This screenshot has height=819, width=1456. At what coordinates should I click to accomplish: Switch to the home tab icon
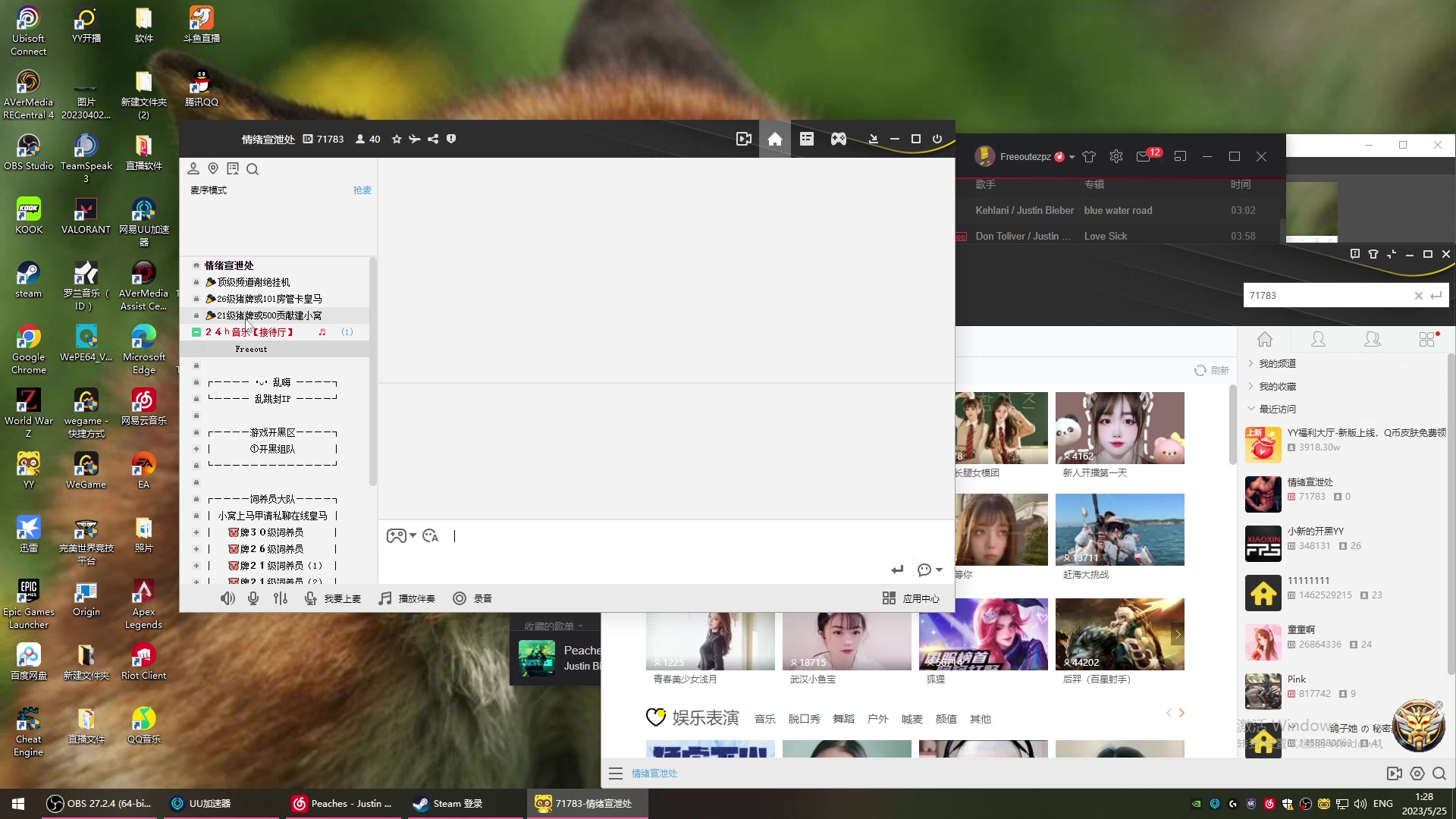(x=775, y=139)
